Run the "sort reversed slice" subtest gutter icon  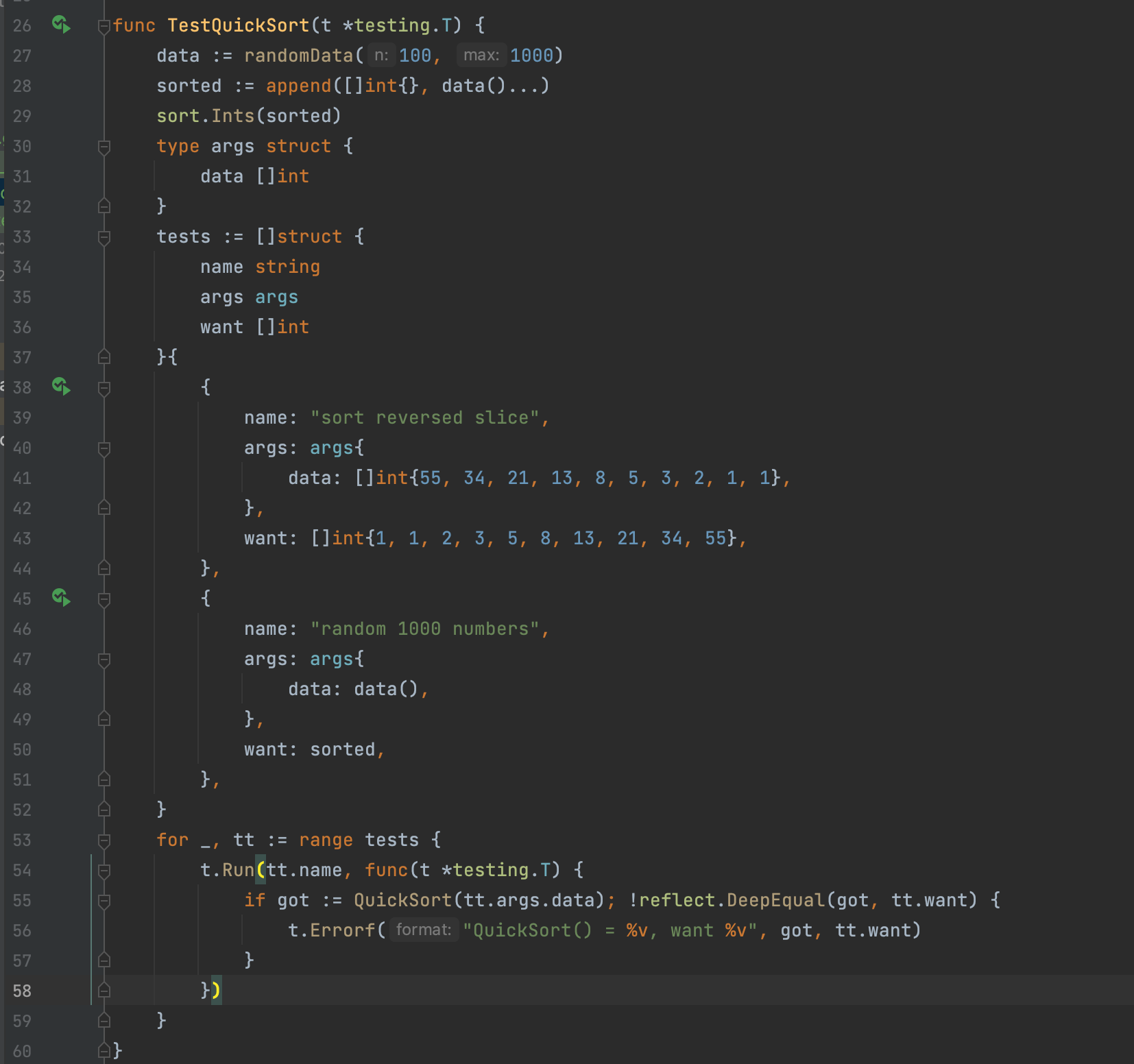click(61, 387)
